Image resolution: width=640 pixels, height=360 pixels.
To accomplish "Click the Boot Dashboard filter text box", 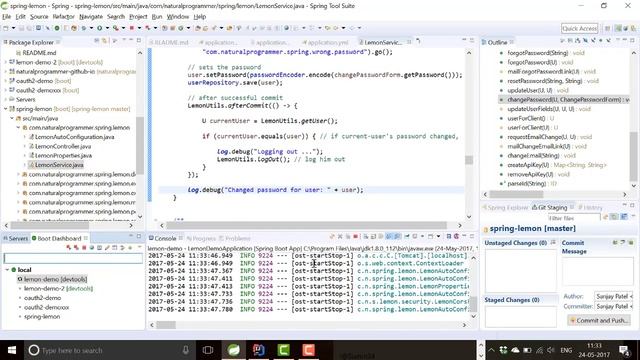I will [x=73, y=258].
